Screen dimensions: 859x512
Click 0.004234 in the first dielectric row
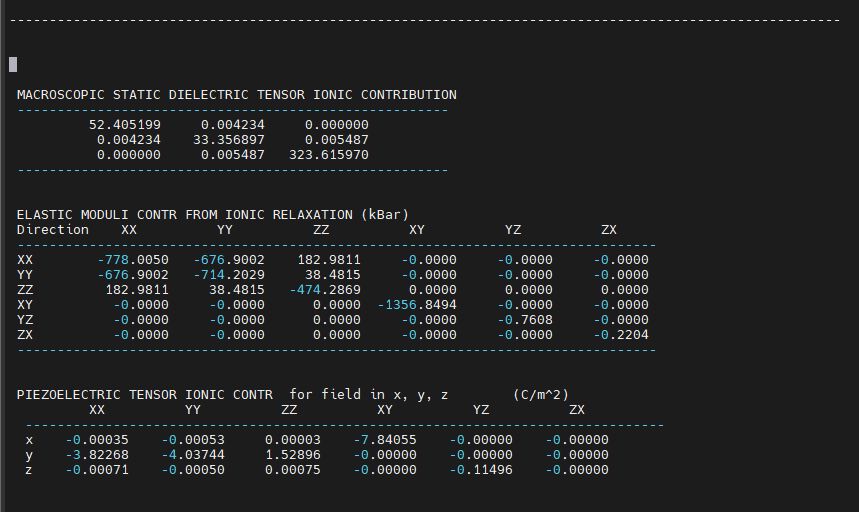click(233, 125)
